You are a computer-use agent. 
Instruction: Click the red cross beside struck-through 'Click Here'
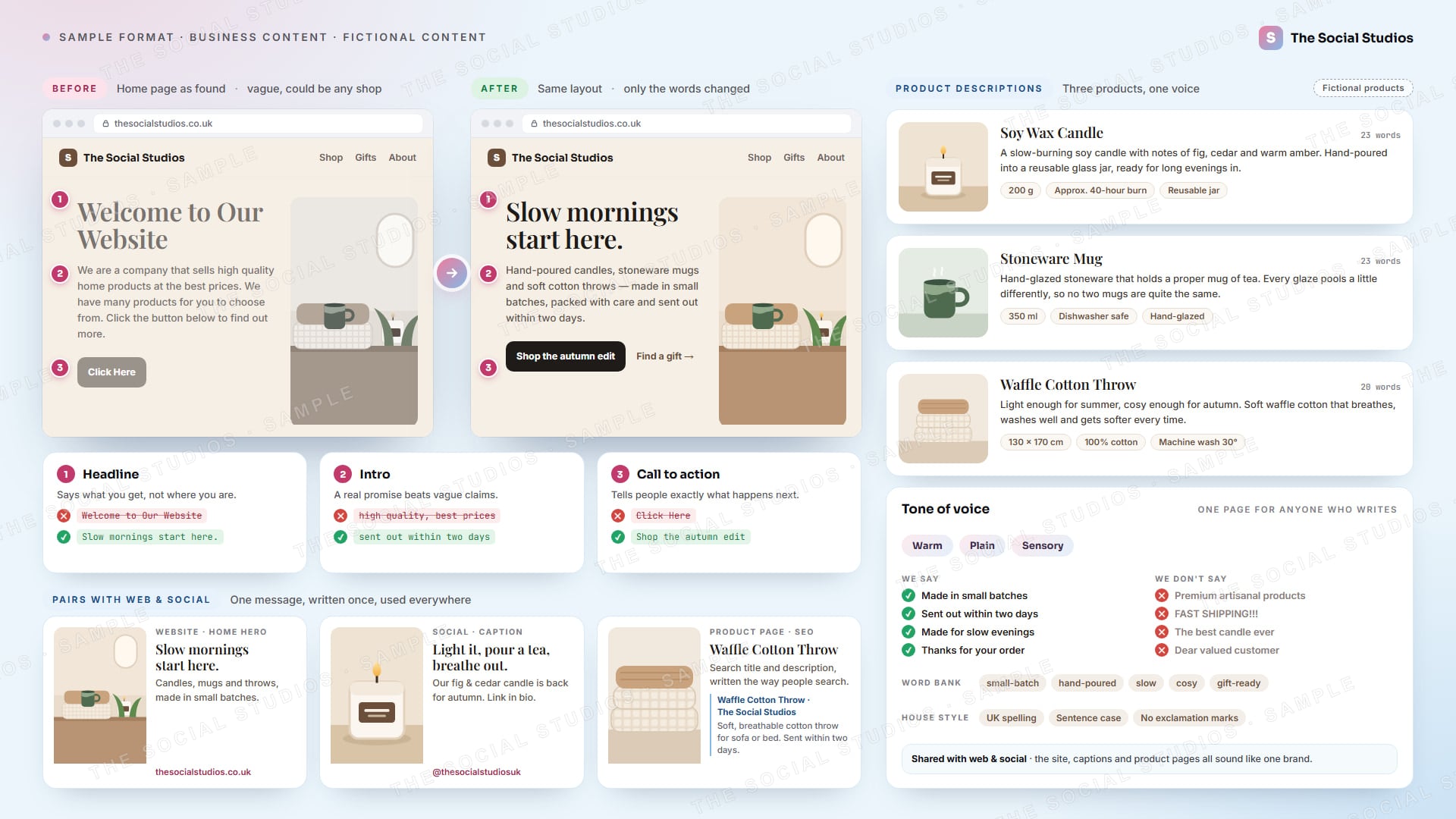point(618,516)
